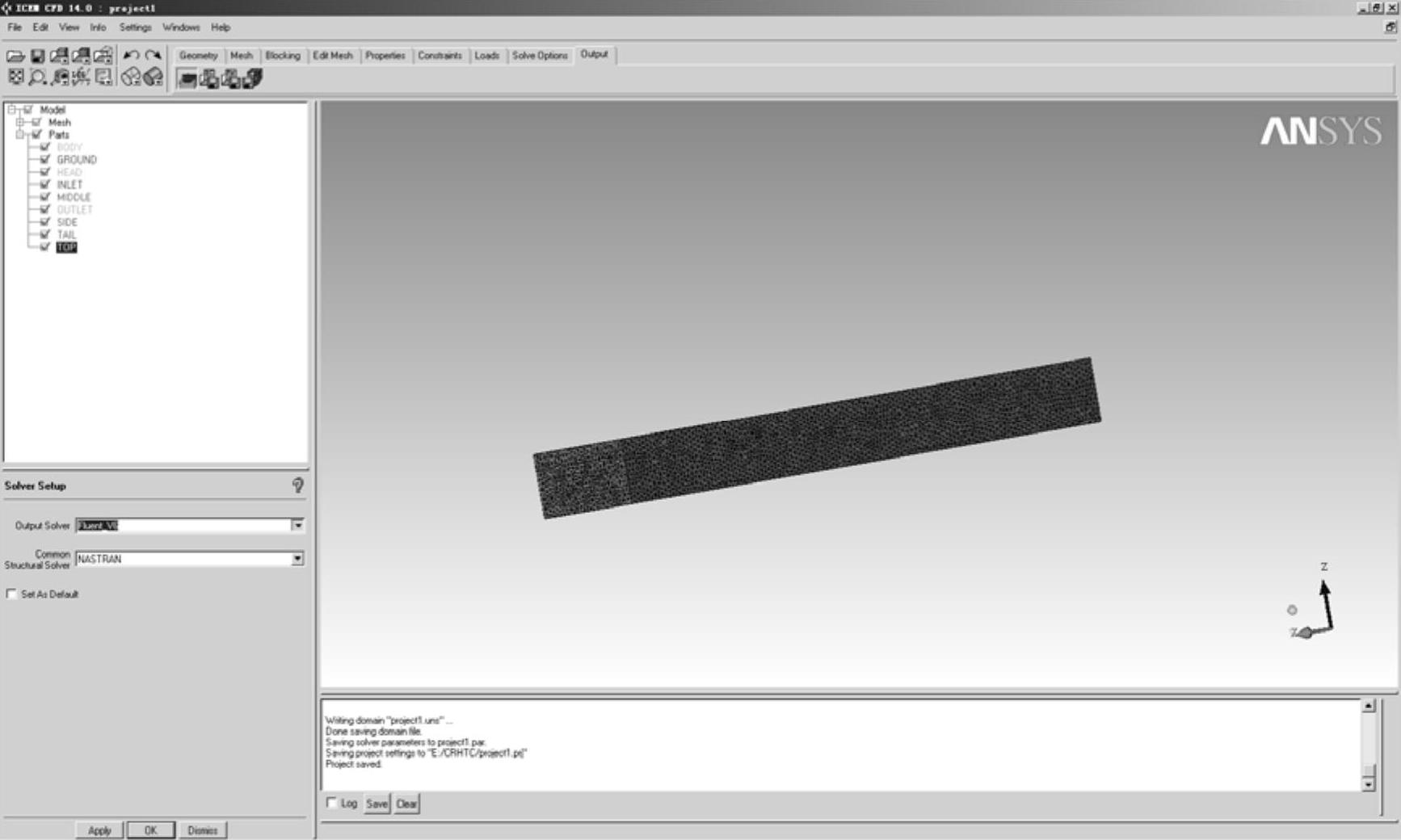Image resolution: width=1401 pixels, height=840 pixels.
Task: Open the Info menu
Action: (x=98, y=27)
